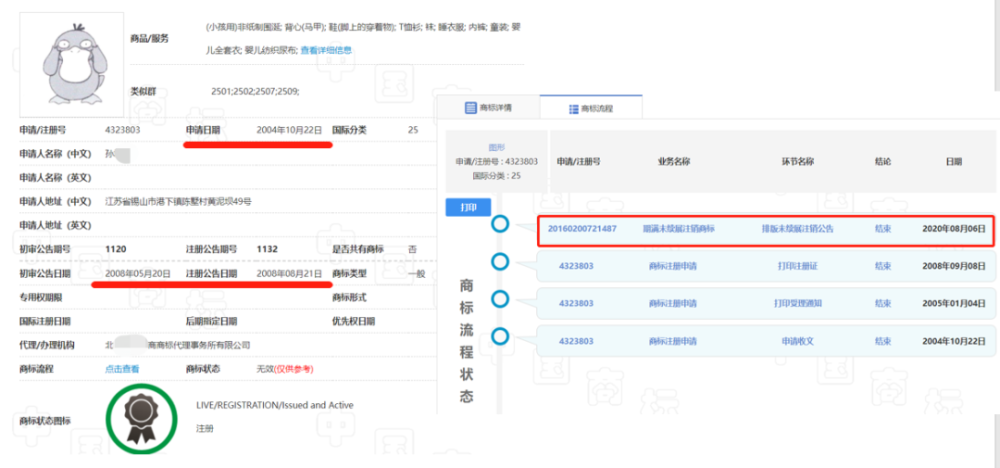Open the 查看详细信息 link
Screen dimensions: 1000x468
tap(327, 50)
